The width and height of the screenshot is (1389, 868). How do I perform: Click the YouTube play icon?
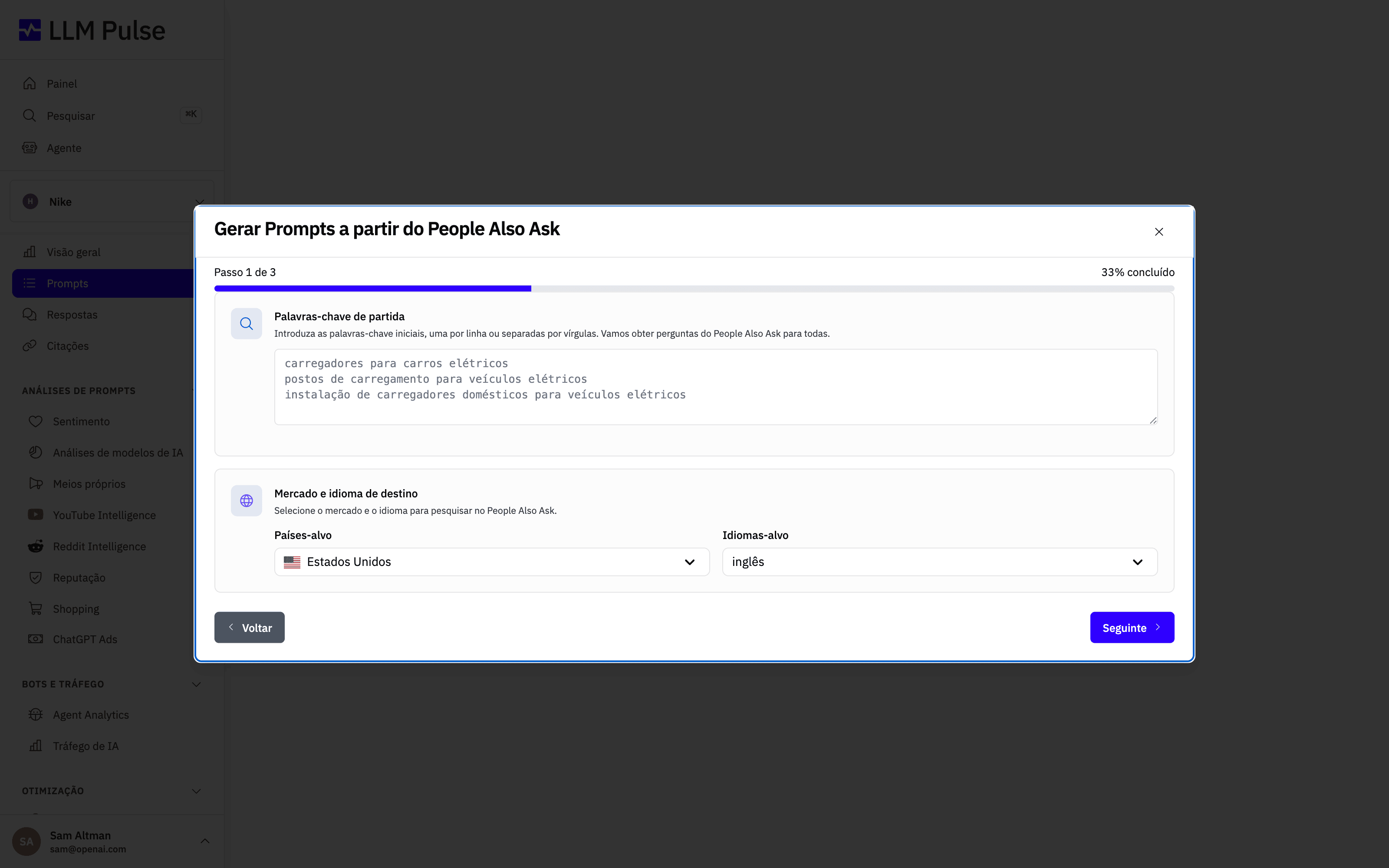click(x=36, y=514)
